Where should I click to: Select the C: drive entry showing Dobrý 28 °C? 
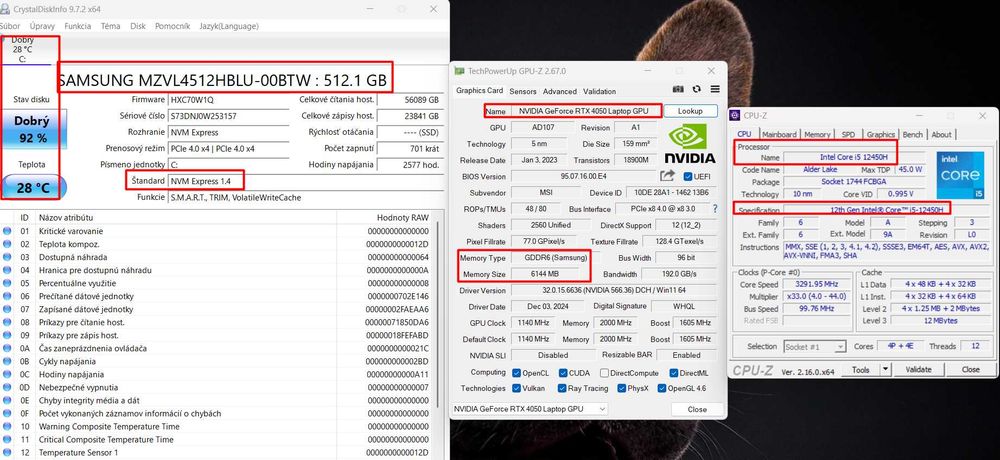[x=22, y=50]
